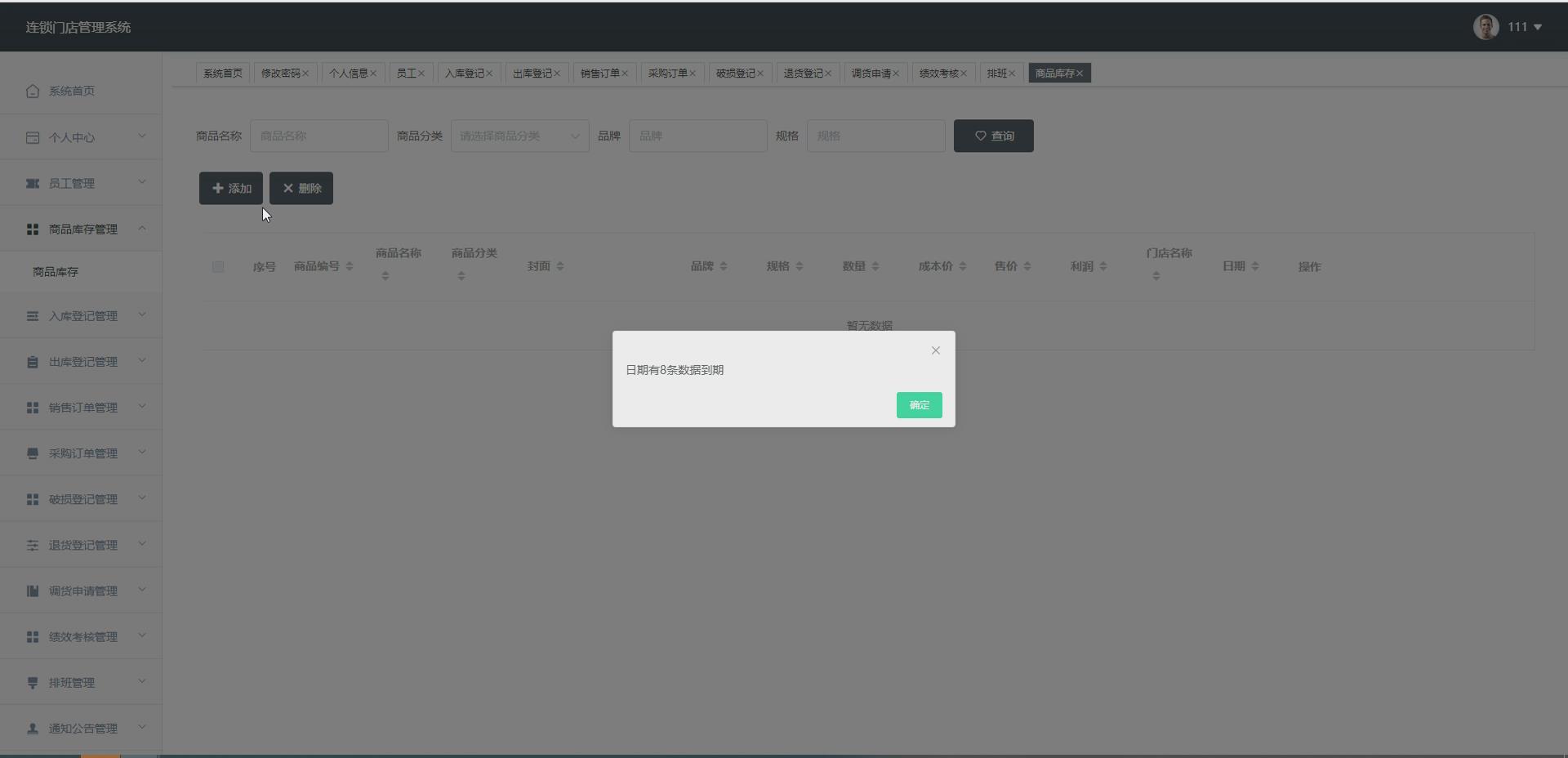Close the 员工 tab with its X
The image size is (1568, 758).
point(421,74)
